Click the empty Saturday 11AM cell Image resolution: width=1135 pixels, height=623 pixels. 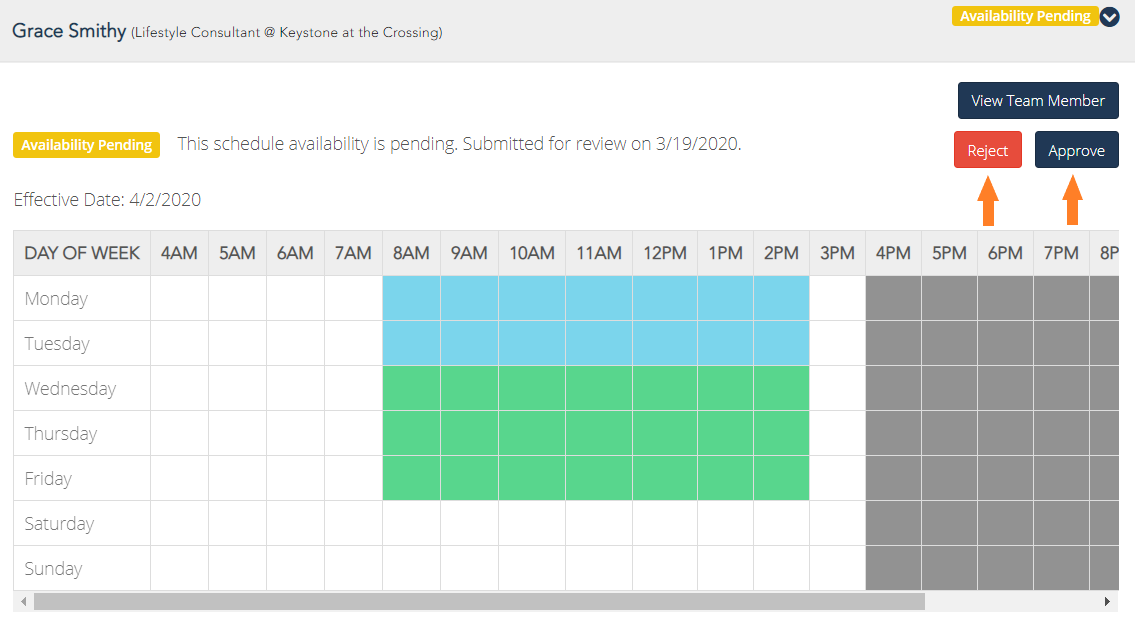[599, 523]
